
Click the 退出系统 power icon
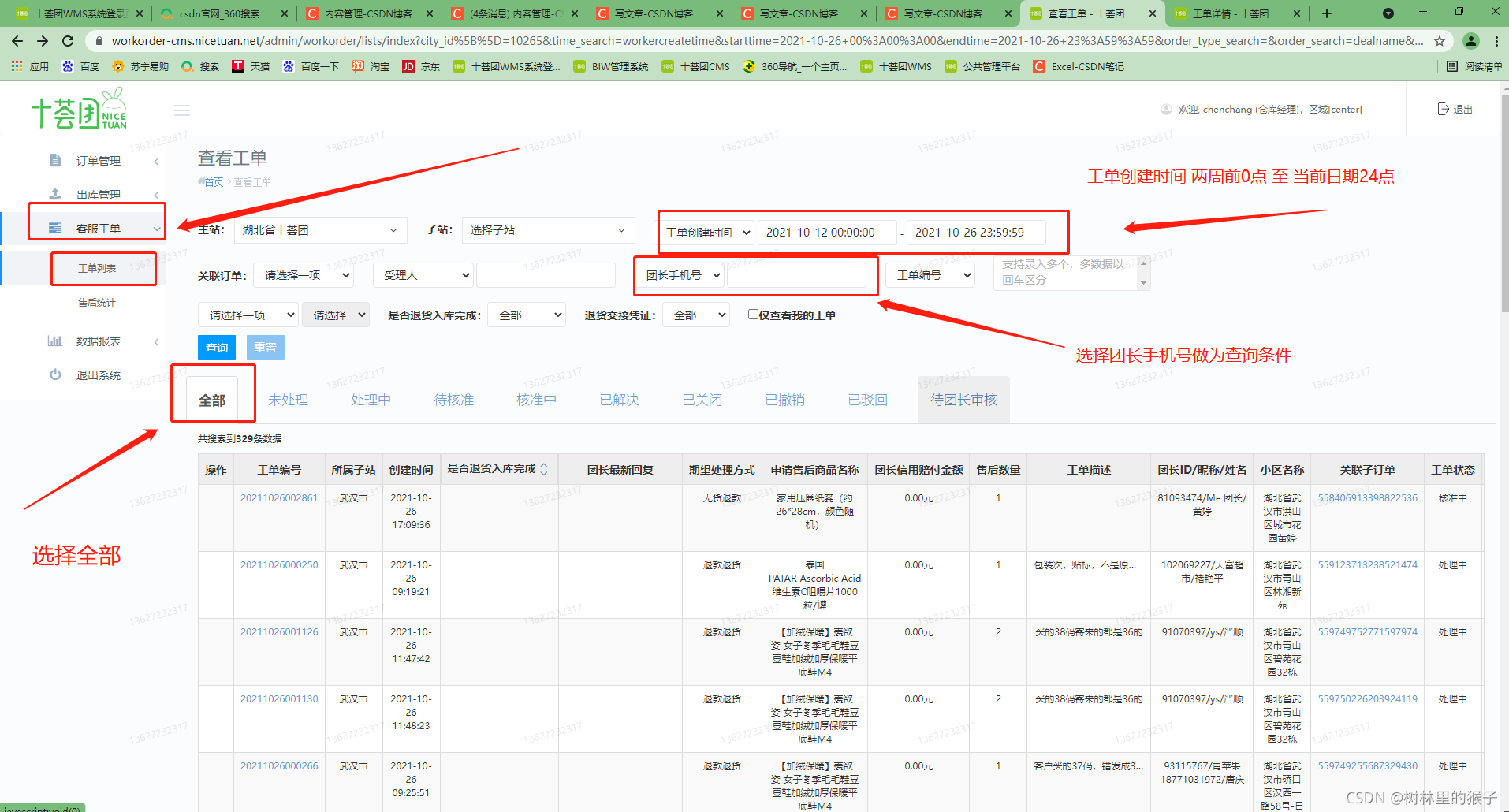pyautogui.click(x=55, y=374)
